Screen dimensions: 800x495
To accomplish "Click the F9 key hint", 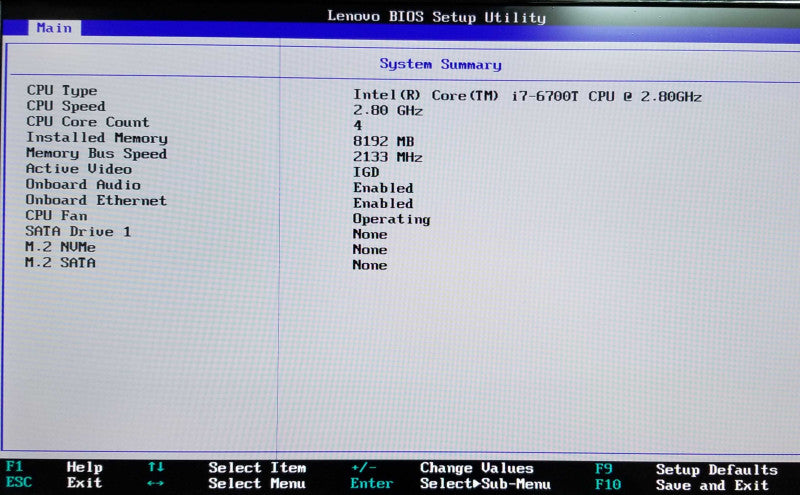I will click(604, 468).
